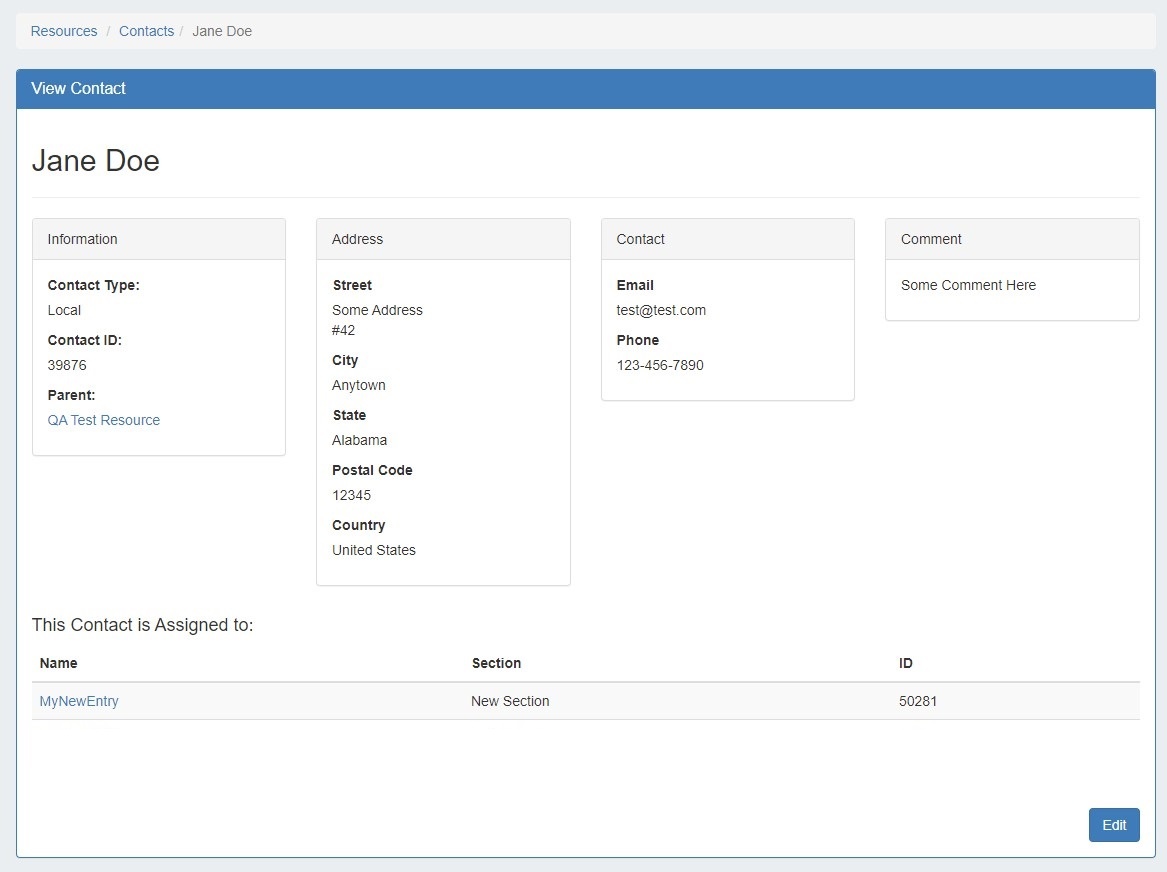Click the Edit button
This screenshot has width=1167, height=872.
point(1113,825)
